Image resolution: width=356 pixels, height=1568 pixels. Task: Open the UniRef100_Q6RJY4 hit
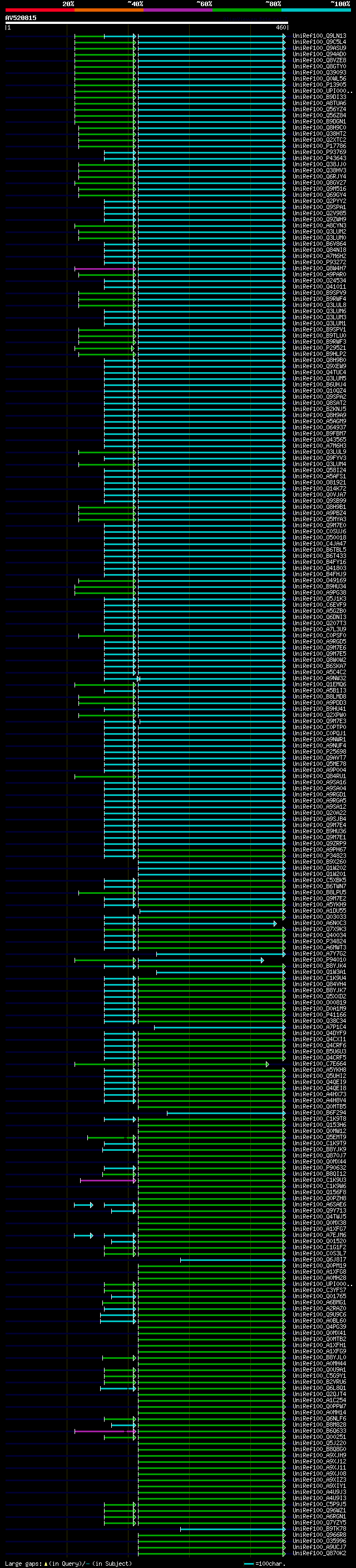(319, 176)
